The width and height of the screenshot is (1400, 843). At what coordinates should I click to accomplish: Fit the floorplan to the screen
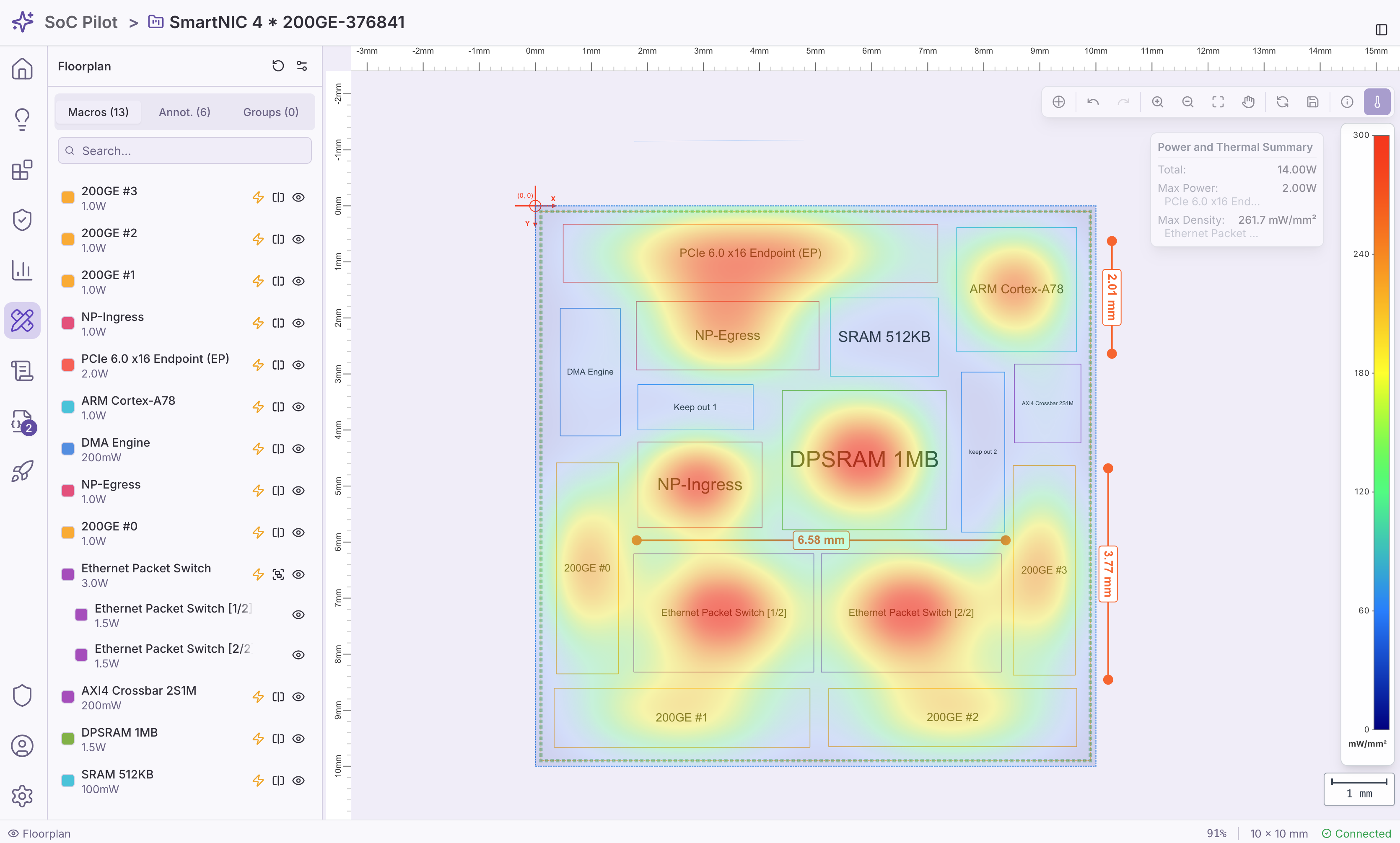pyautogui.click(x=1218, y=102)
